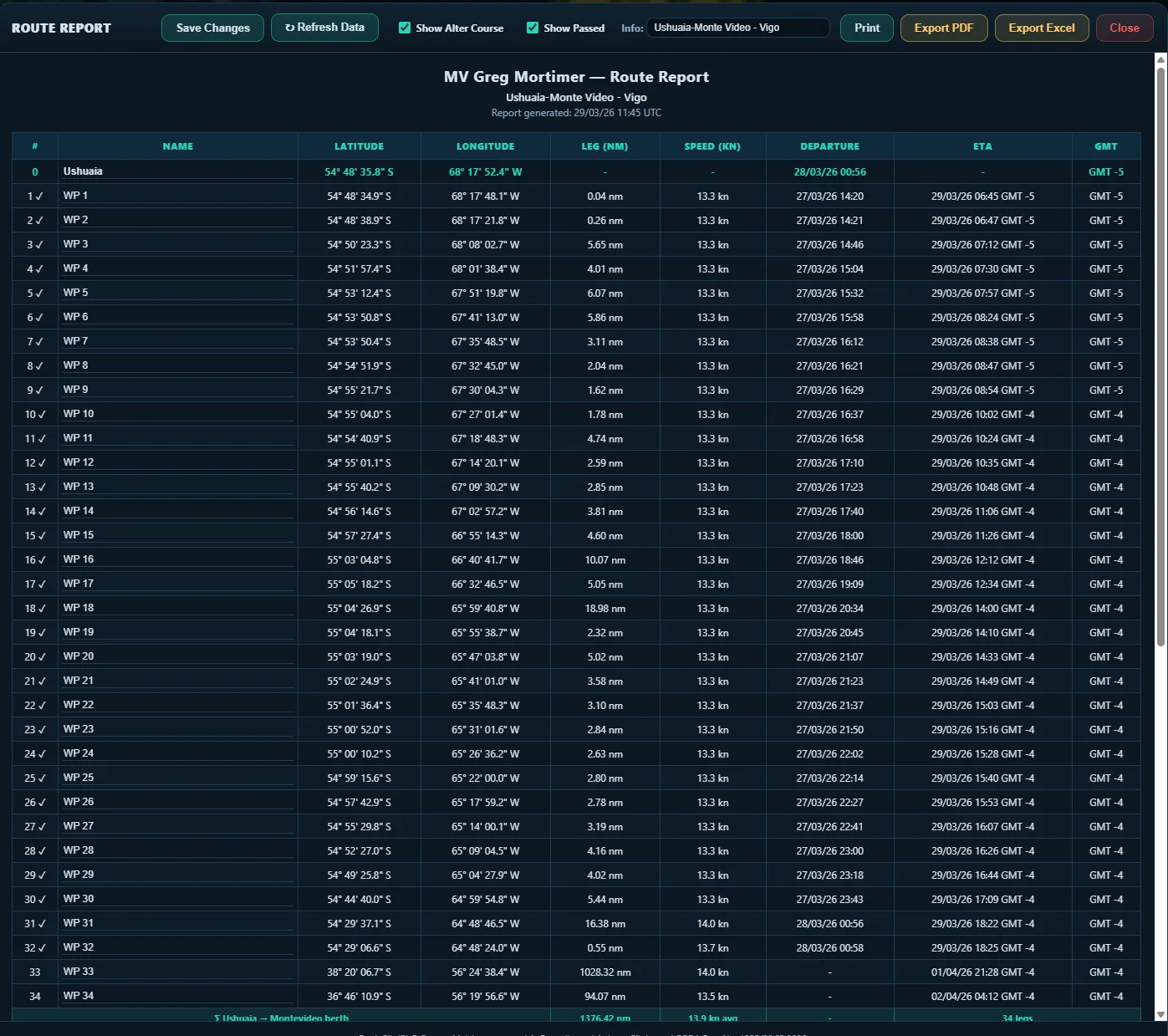The height and width of the screenshot is (1036, 1168).
Task: Click the scrollbar down arrow
Action: click(x=1160, y=1015)
